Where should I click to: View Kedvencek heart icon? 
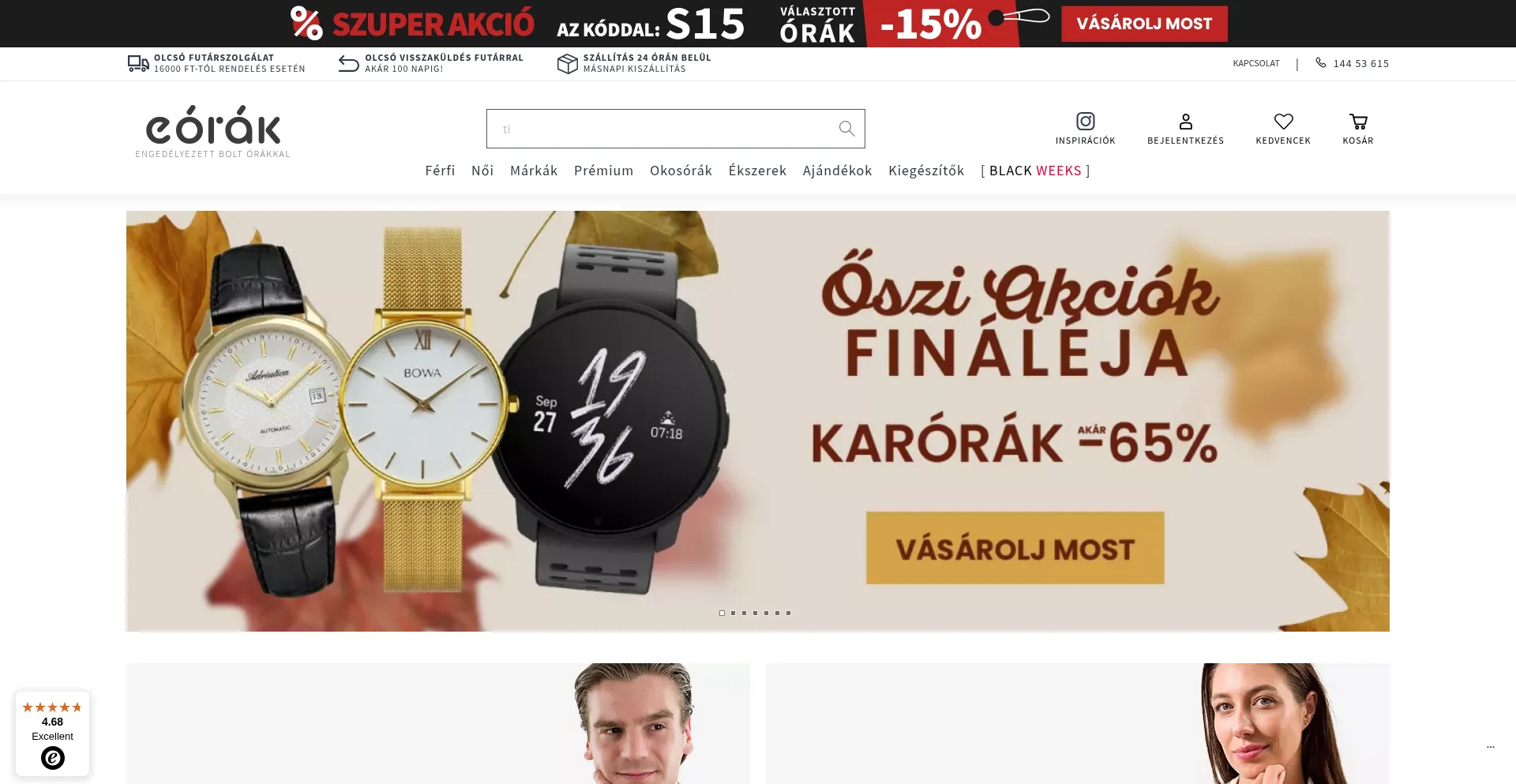tap(1283, 121)
